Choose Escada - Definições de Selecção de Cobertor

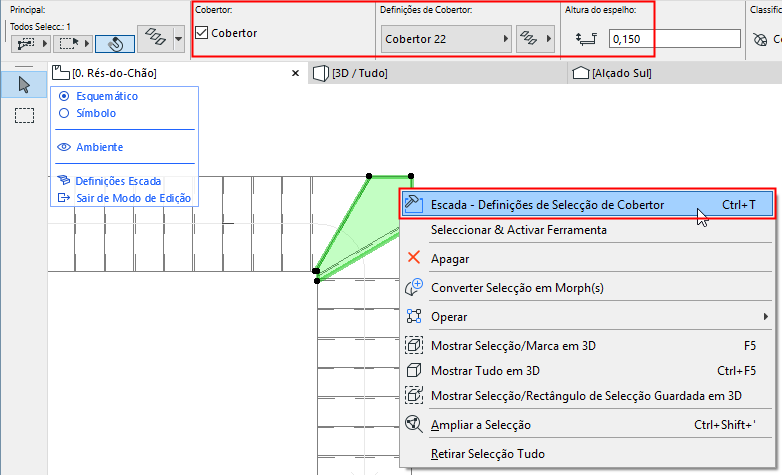[587, 204]
